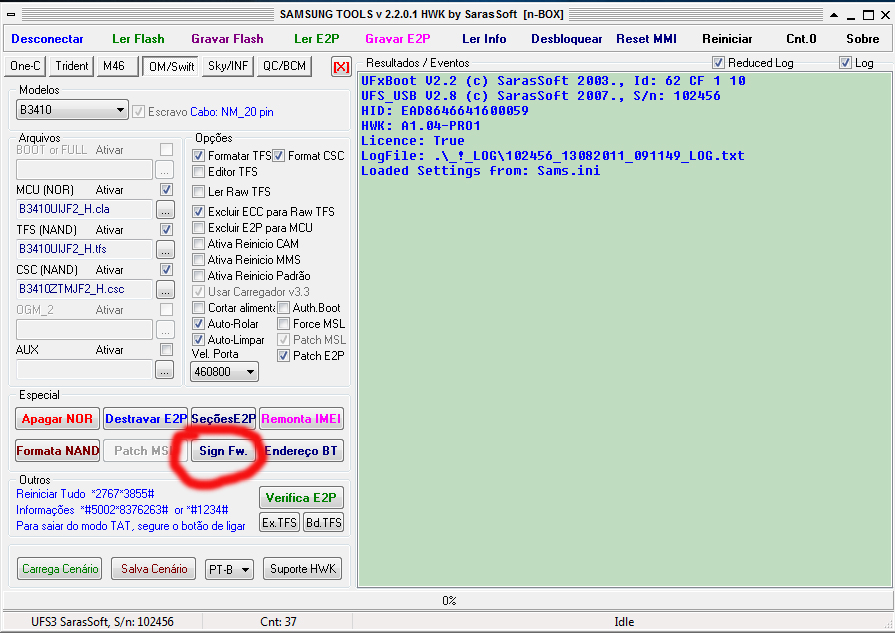Toggle Log checkbox

(845, 63)
